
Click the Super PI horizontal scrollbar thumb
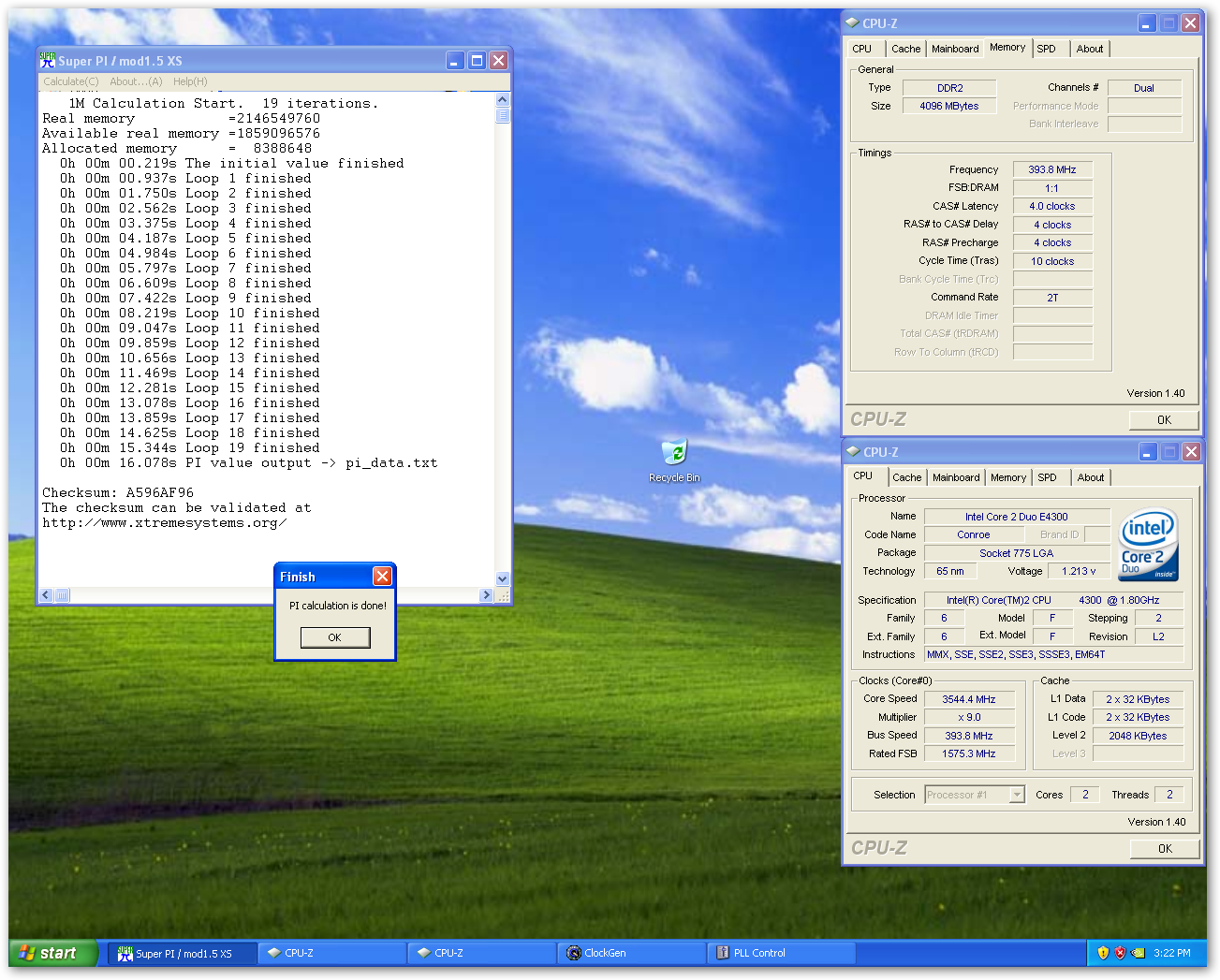[62, 595]
